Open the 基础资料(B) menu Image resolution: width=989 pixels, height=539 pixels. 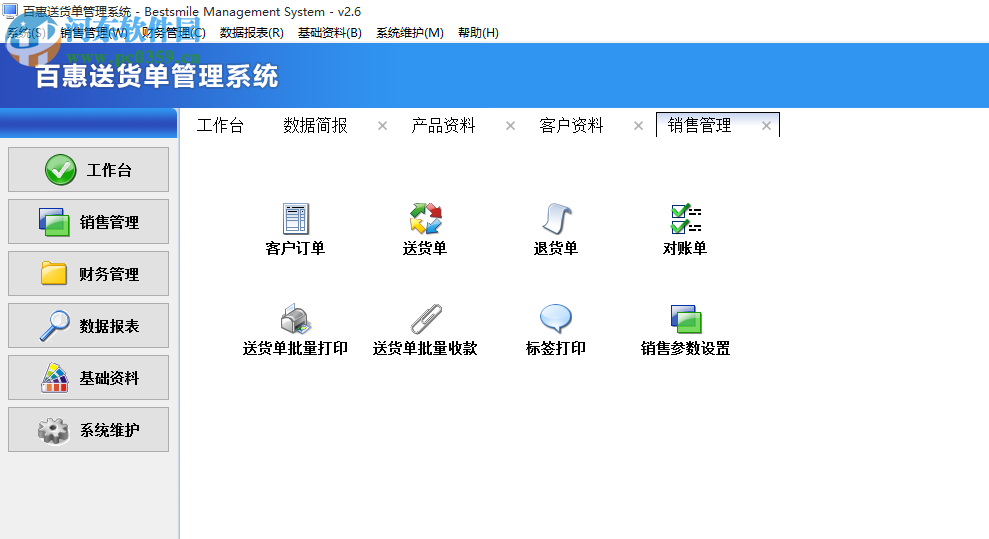(330, 33)
